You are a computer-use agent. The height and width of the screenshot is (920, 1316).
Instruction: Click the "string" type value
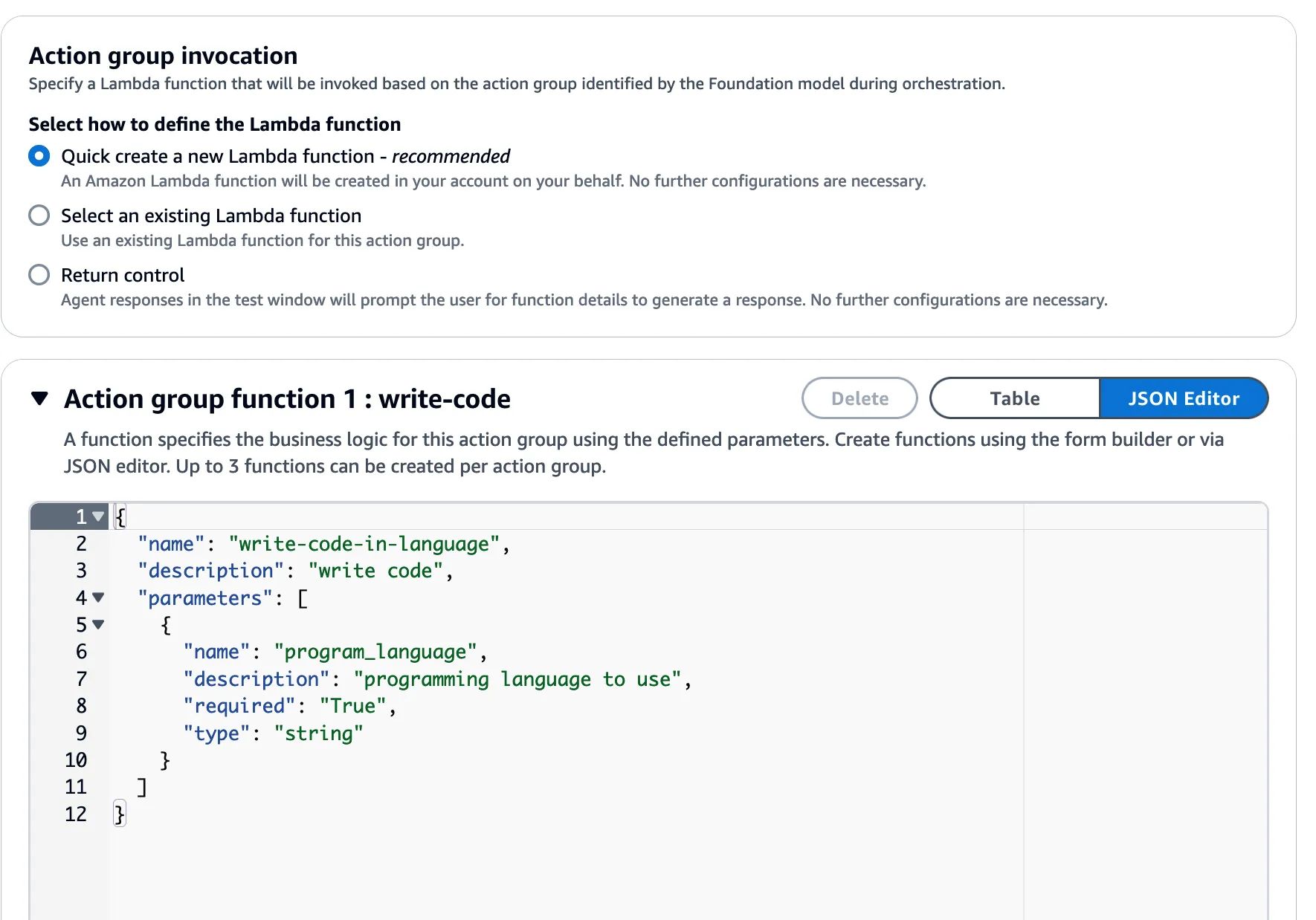tap(319, 733)
